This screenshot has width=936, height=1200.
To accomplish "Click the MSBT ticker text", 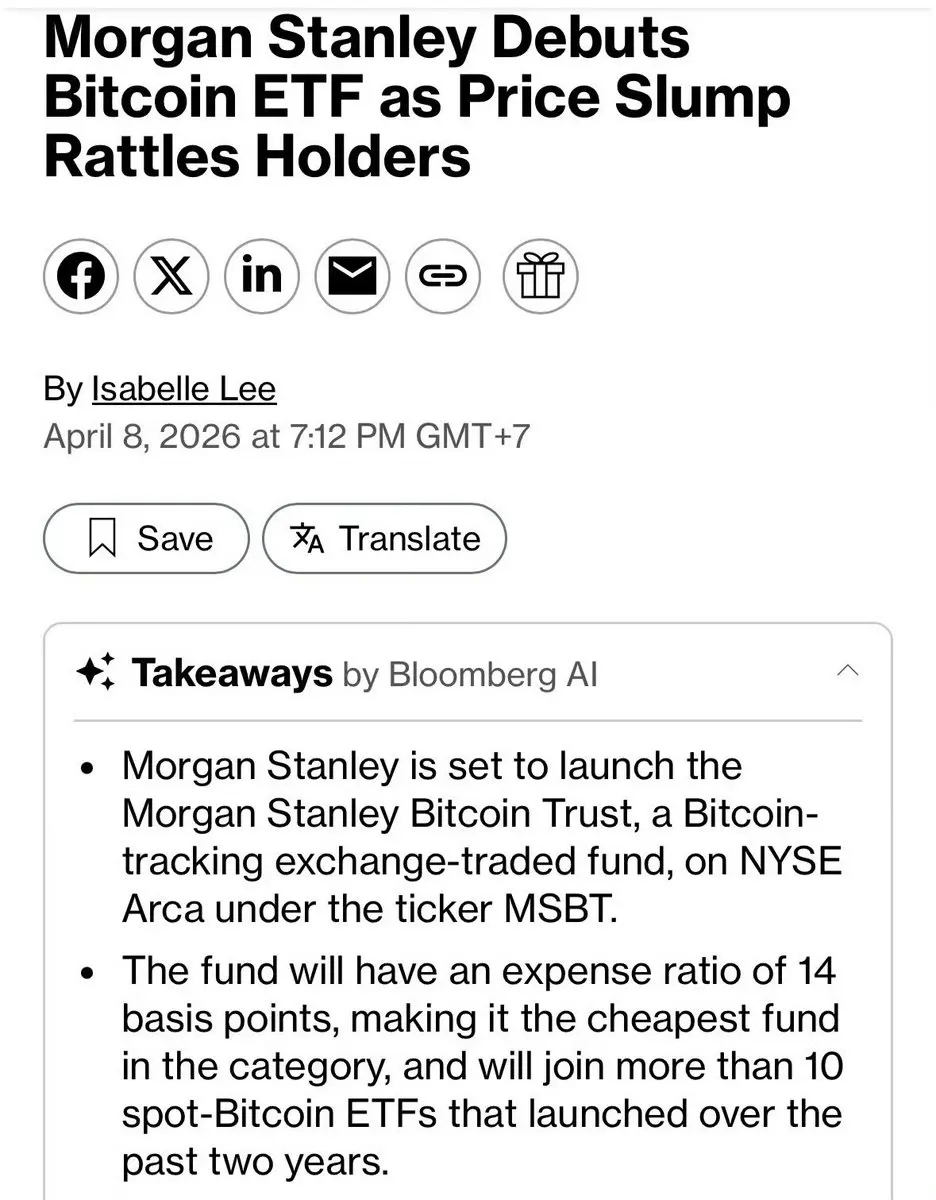I will (553, 909).
